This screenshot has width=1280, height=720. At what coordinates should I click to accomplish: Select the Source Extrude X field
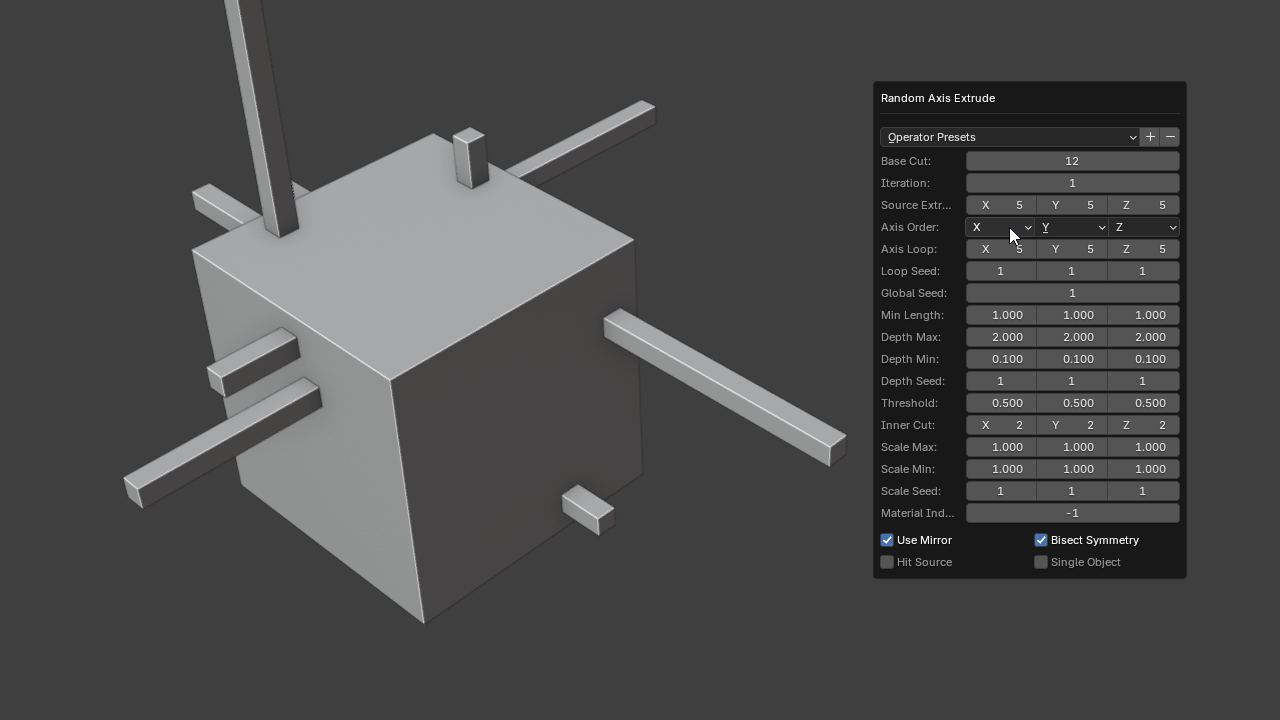point(1000,205)
